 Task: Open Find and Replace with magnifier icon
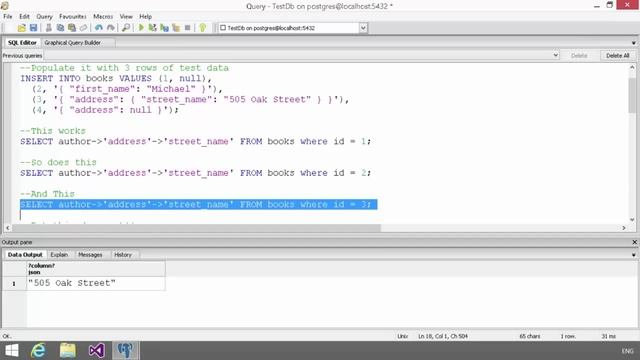point(126,28)
